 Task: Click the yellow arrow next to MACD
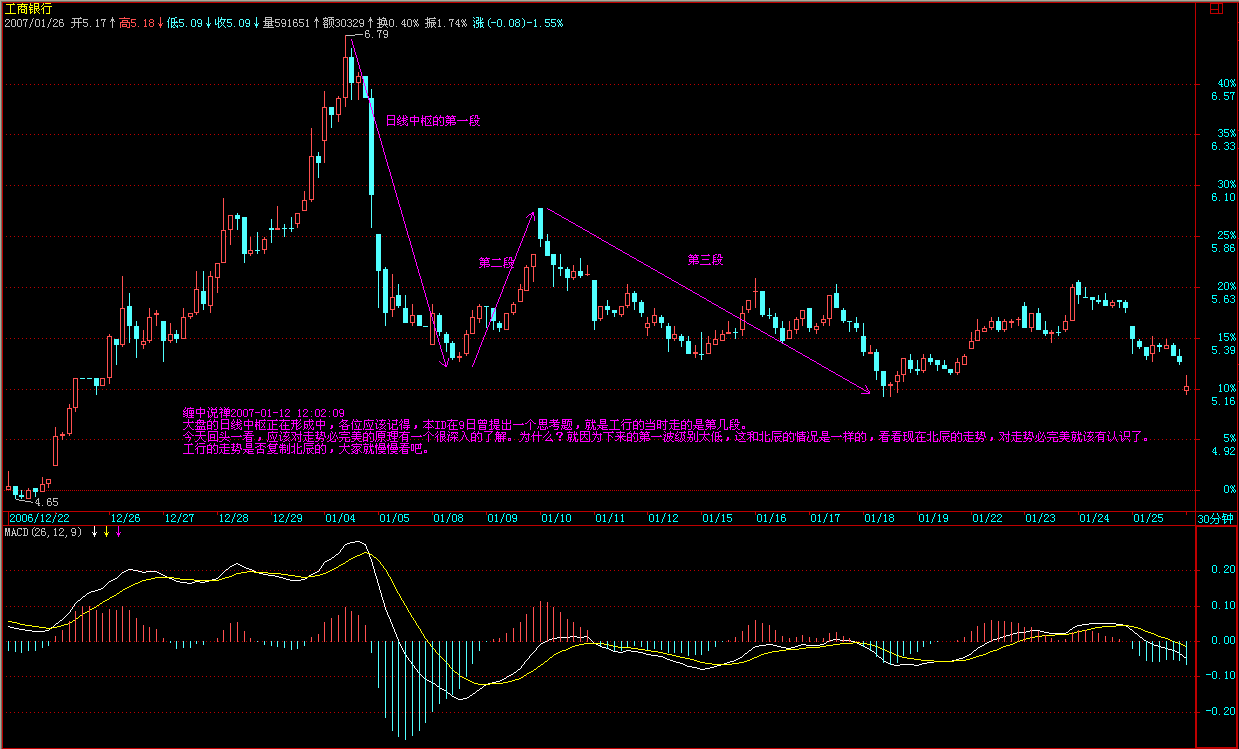tap(107, 532)
